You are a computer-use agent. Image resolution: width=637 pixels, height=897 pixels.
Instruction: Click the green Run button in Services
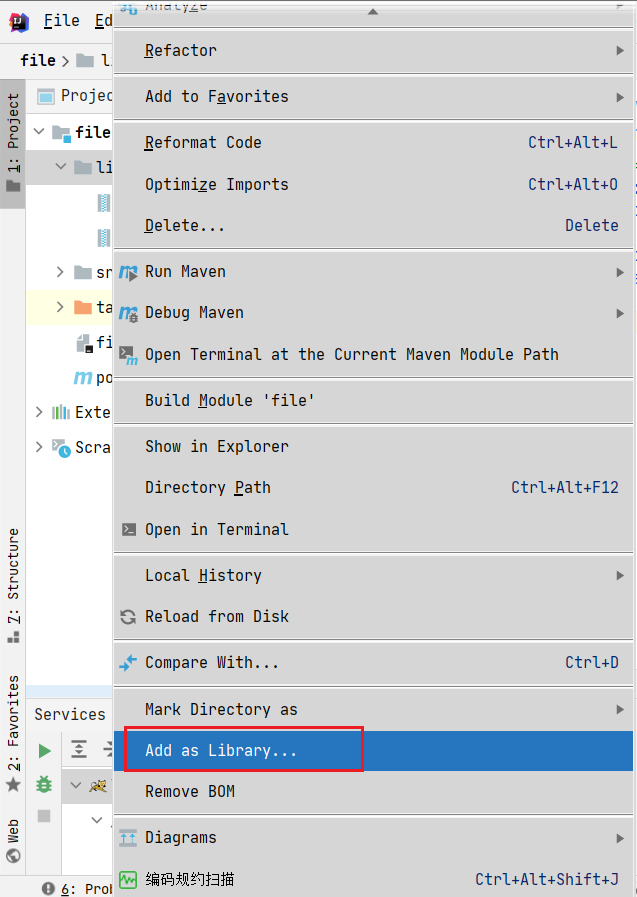click(x=44, y=750)
